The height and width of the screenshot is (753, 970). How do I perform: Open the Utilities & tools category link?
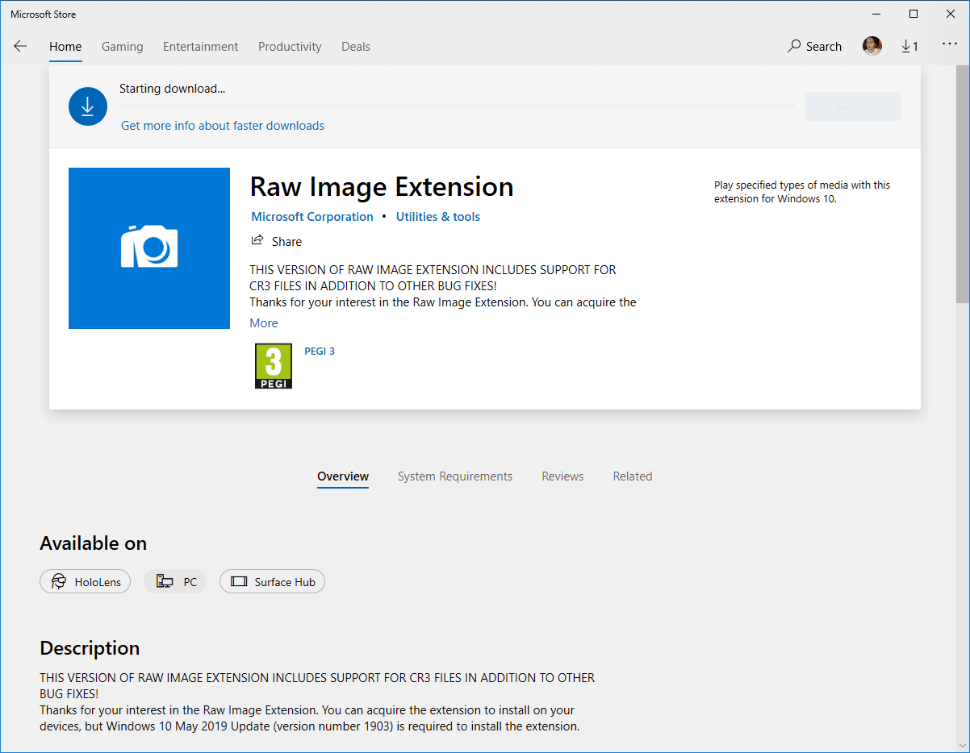(438, 217)
